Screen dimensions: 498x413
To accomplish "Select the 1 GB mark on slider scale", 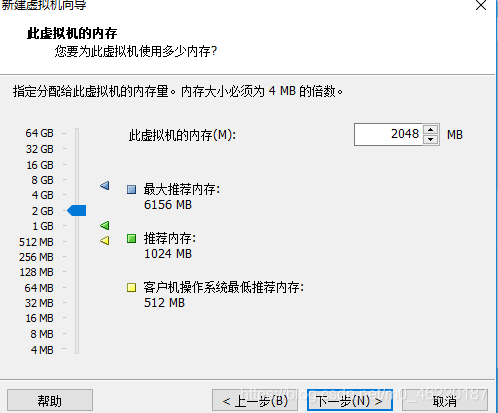I will pyautogui.click(x=43, y=226).
